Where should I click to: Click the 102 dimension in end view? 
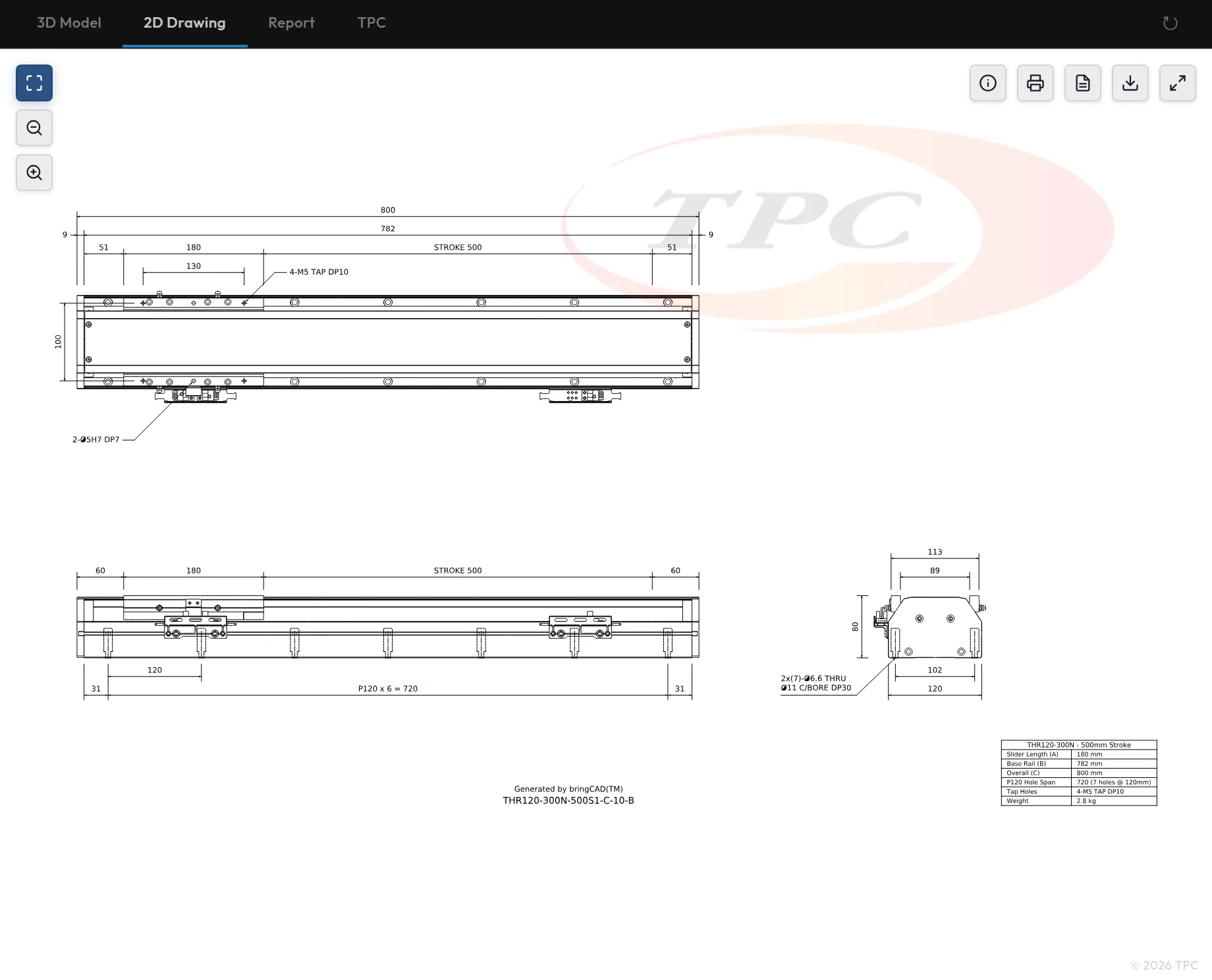(x=935, y=670)
